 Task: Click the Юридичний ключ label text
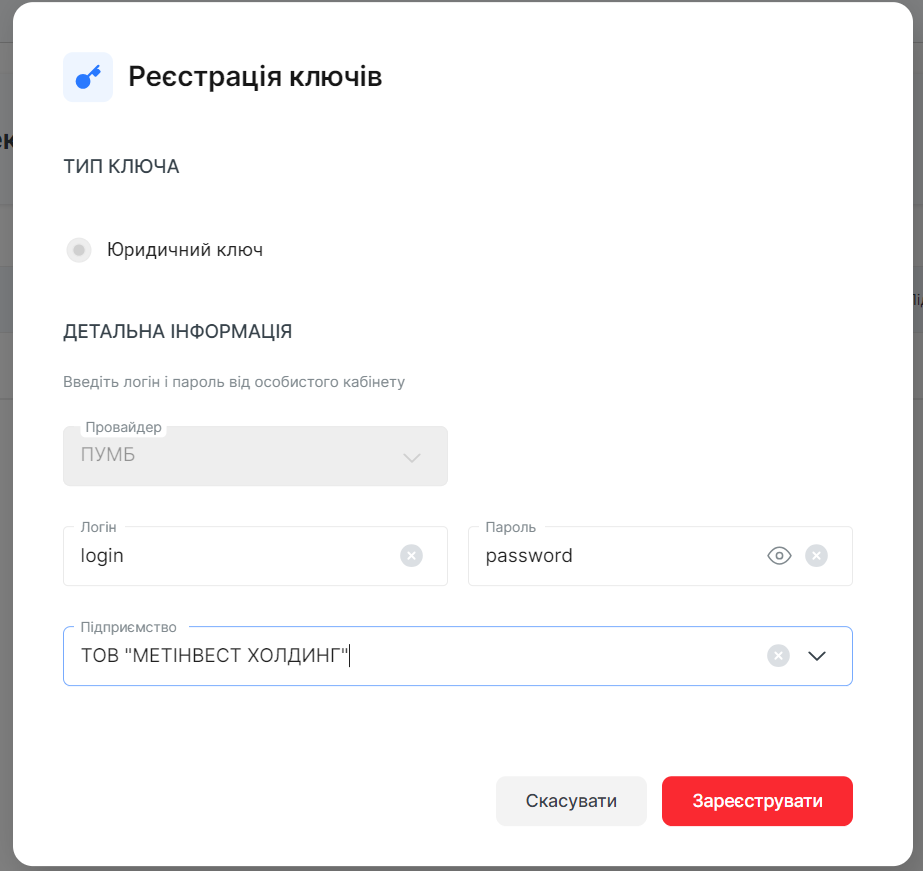pos(185,250)
